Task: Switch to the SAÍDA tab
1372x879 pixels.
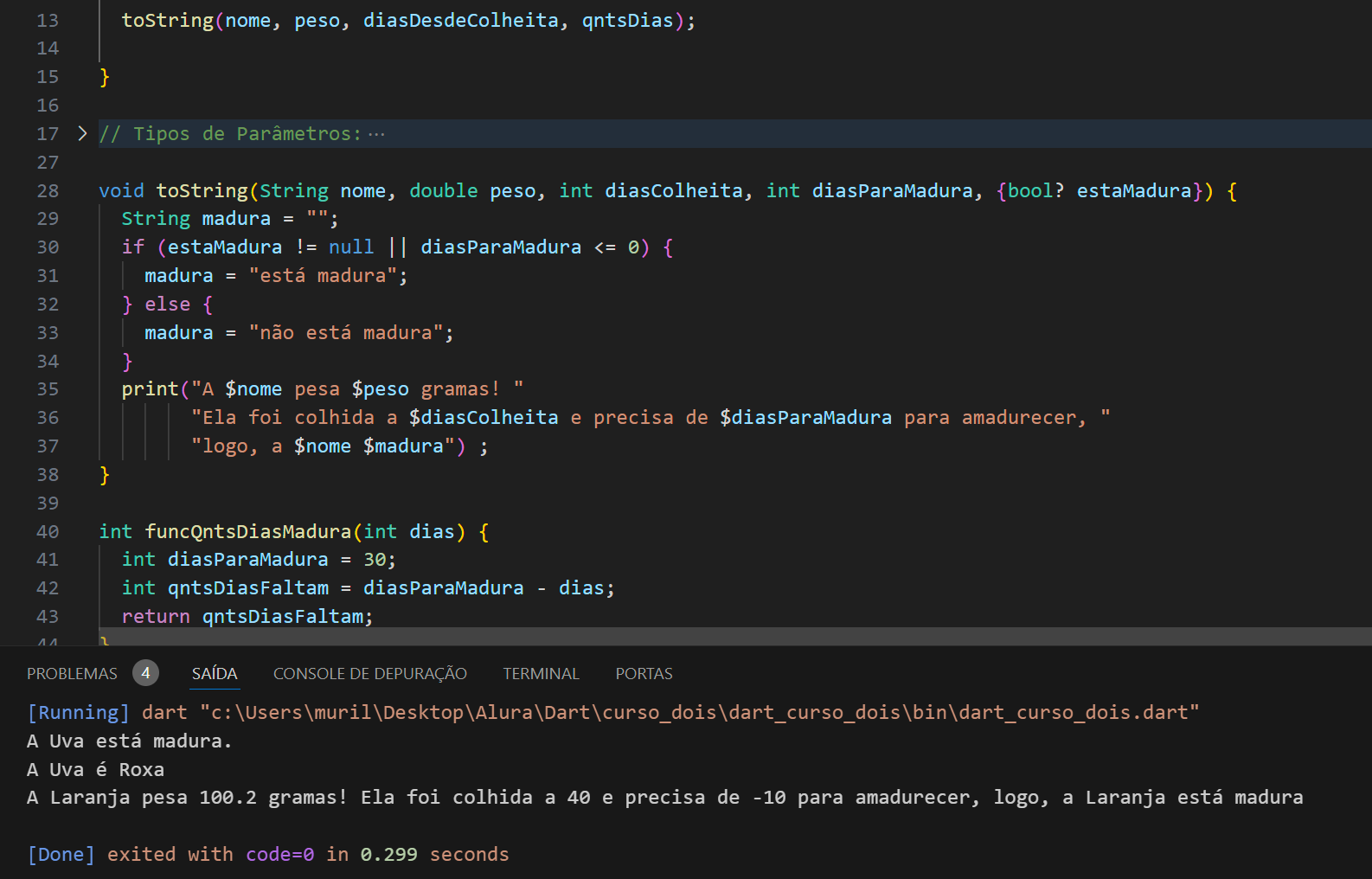Action: pos(215,673)
